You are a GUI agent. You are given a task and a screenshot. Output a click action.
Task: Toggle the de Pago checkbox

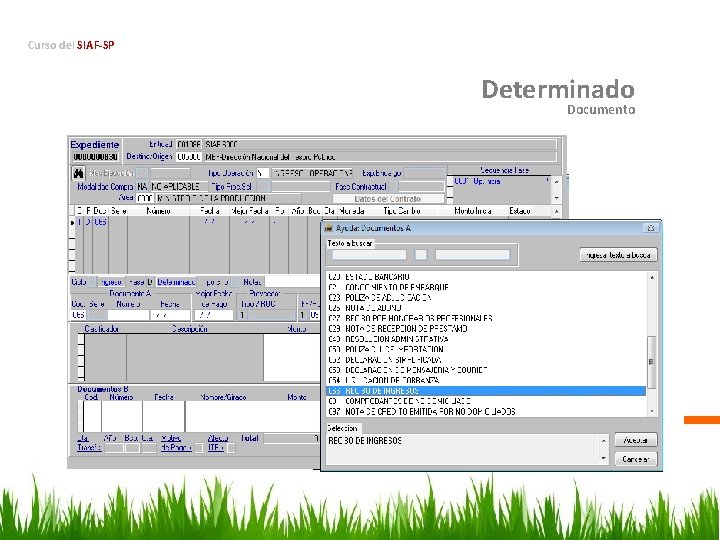tap(198, 448)
